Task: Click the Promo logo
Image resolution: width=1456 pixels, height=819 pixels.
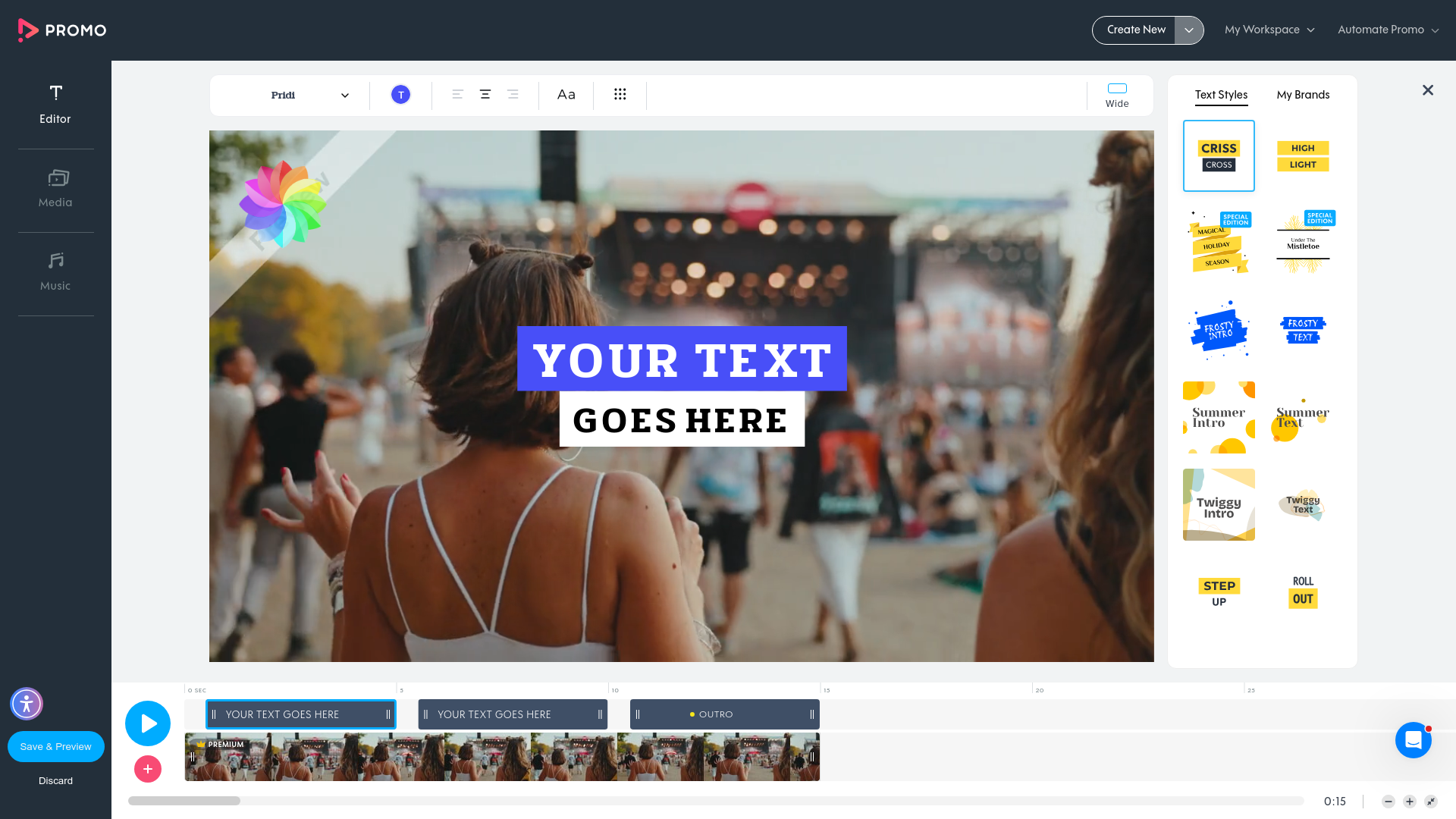Action: pyautogui.click(x=62, y=30)
